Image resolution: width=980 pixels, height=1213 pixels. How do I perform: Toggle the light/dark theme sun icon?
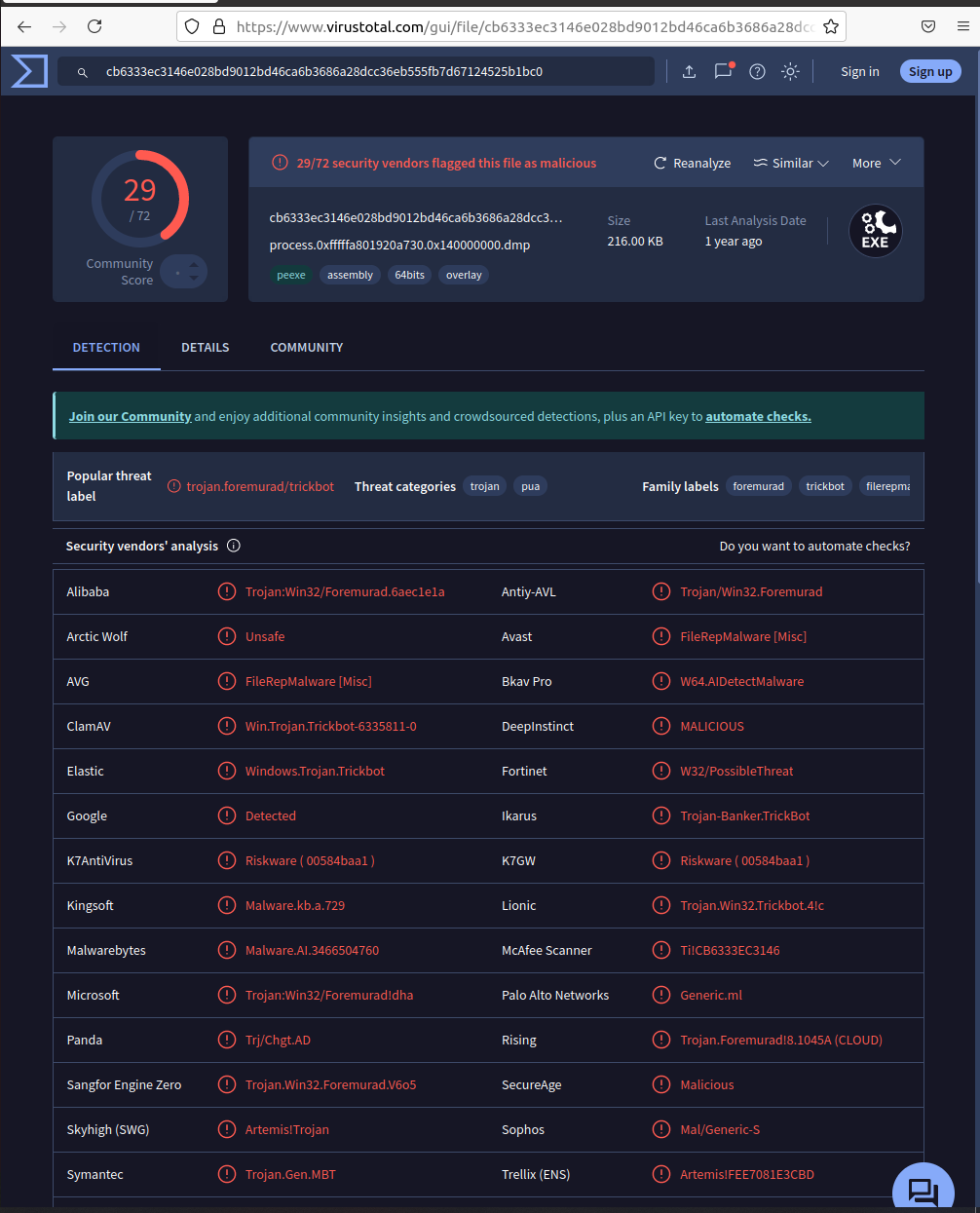coord(790,71)
